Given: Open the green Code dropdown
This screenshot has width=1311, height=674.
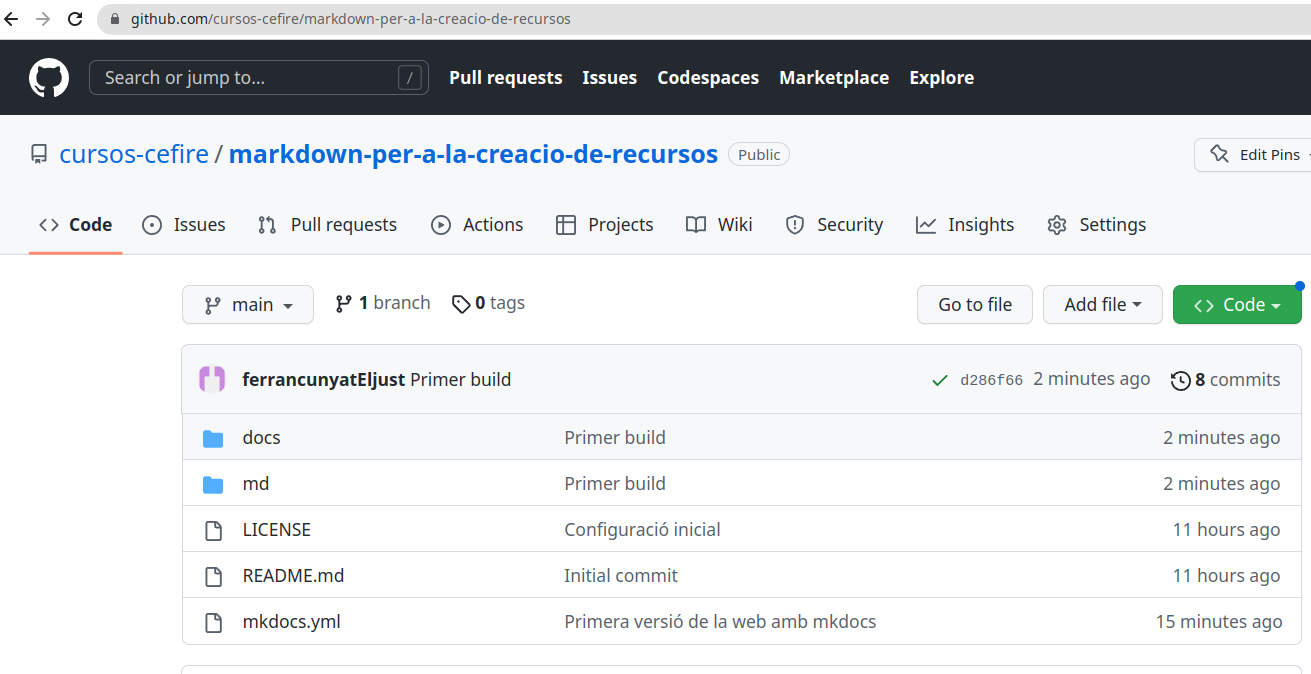Looking at the screenshot, I should [x=1237, y=304].
